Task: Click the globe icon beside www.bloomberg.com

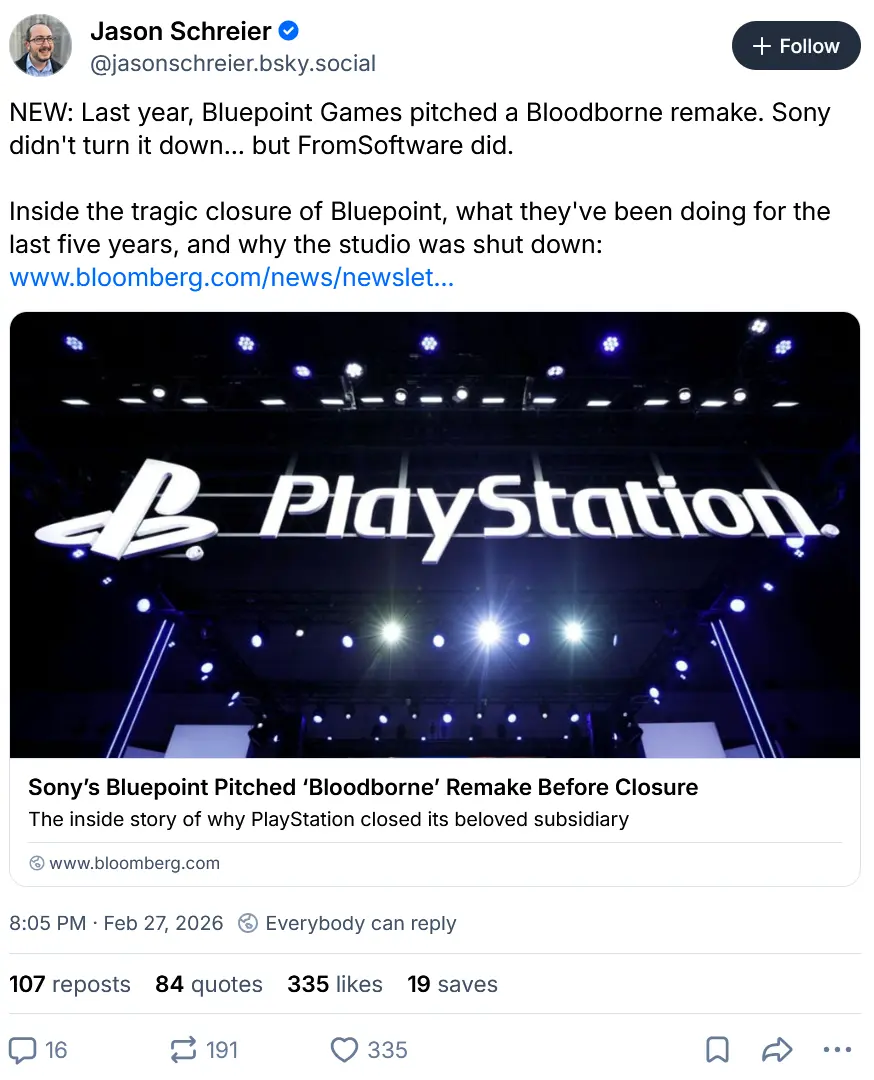Action: pos(37,863)
